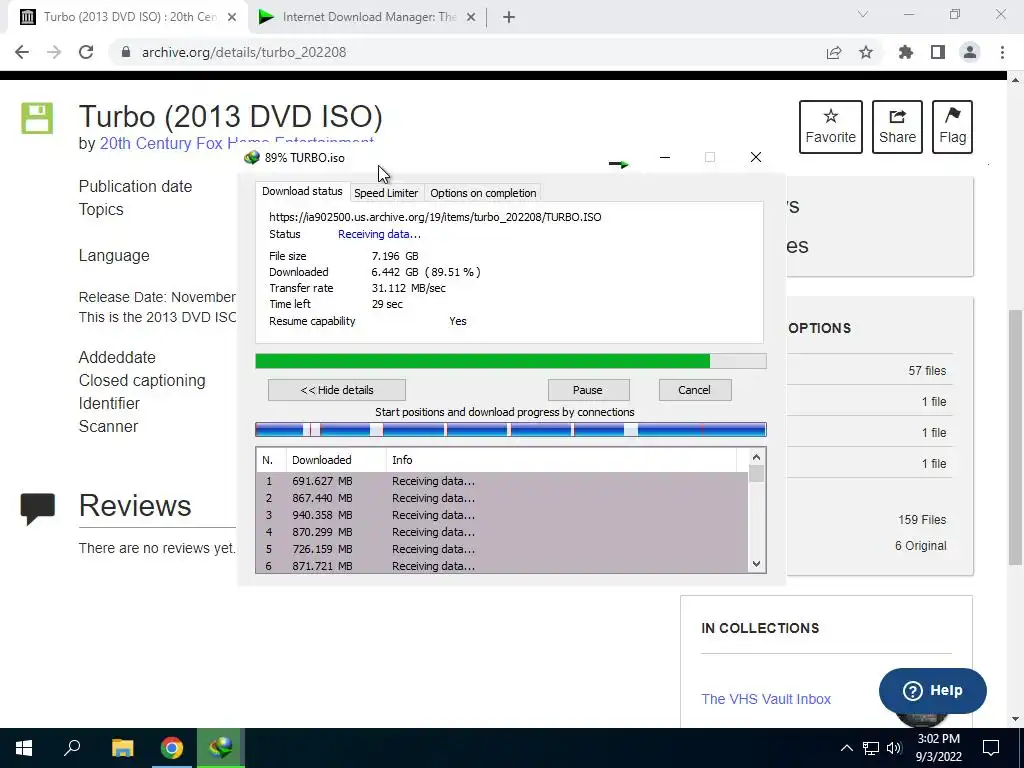The image size is (1024, 768).
Task: Select connection row 6 with 871.721 MB
Action: click(x=502, y=566)
